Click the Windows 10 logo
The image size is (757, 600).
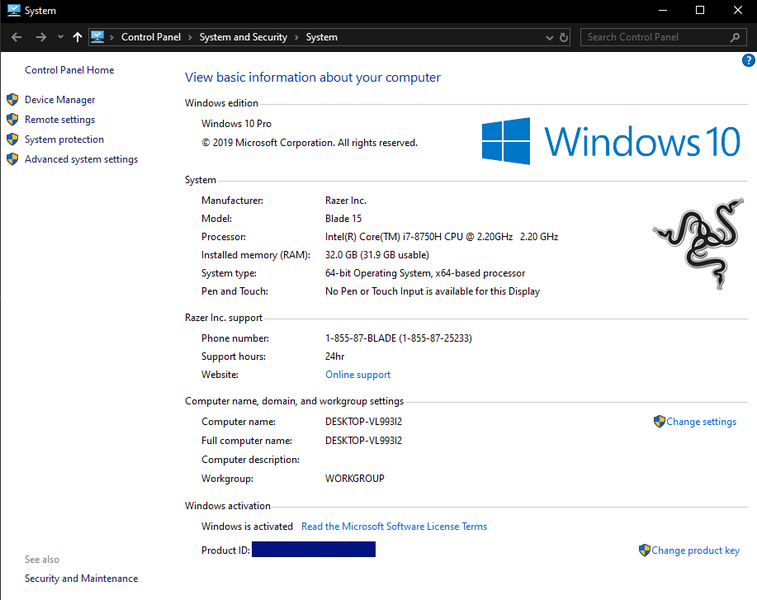pos(611,141)
